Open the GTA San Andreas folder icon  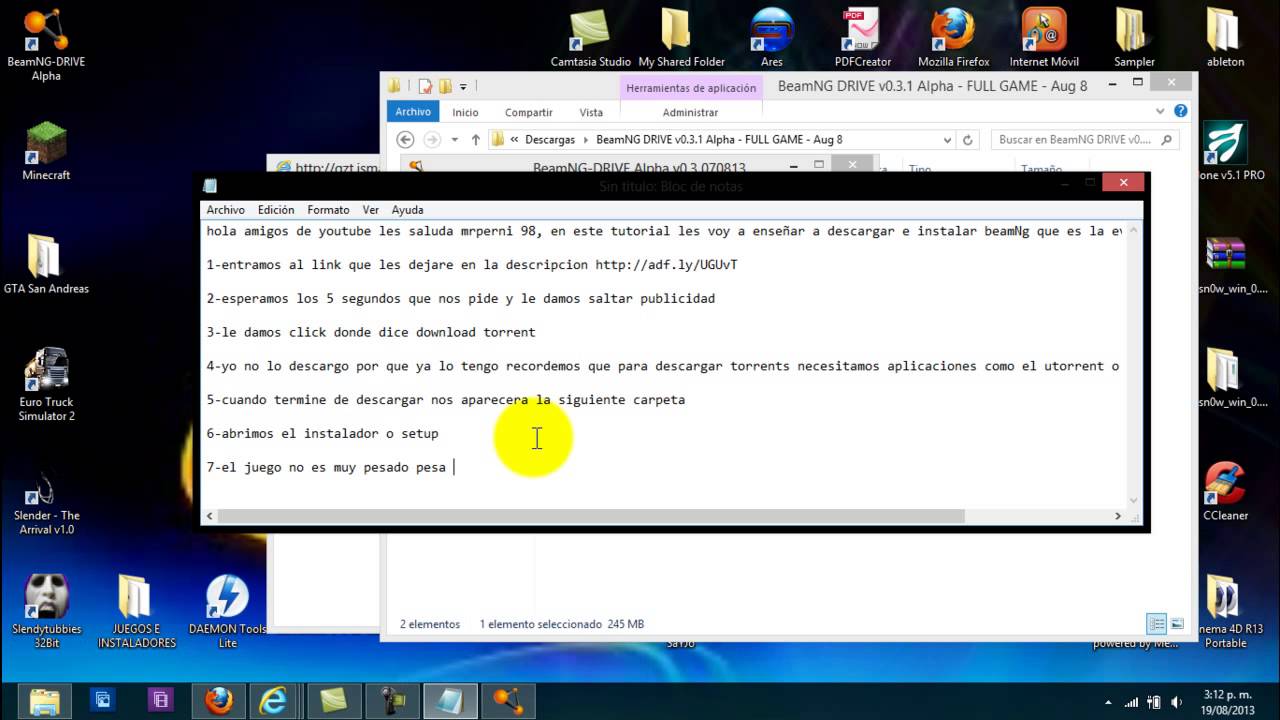[46, 265]
